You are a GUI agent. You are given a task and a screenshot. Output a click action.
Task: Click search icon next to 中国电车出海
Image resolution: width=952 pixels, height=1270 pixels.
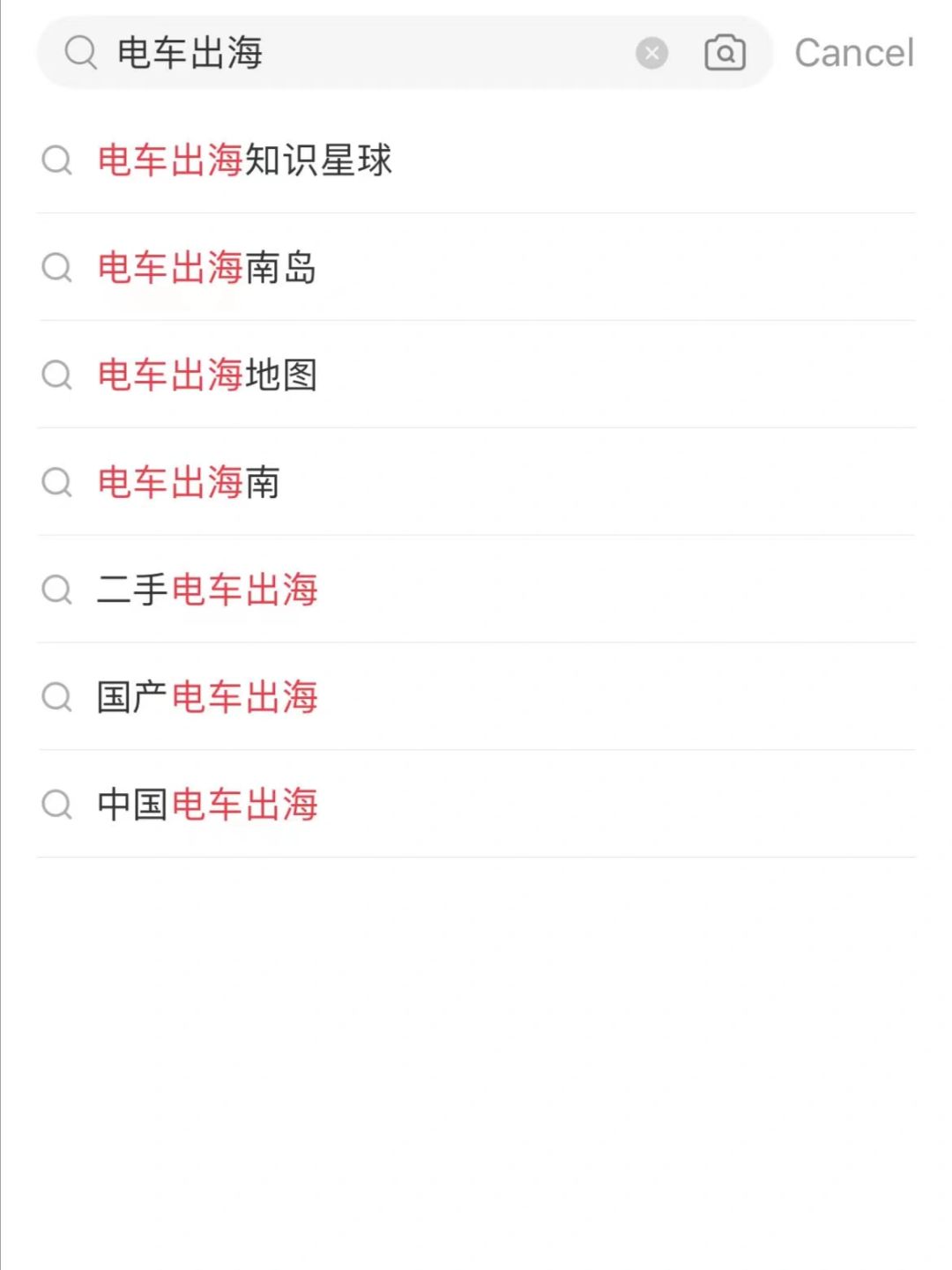57,805
